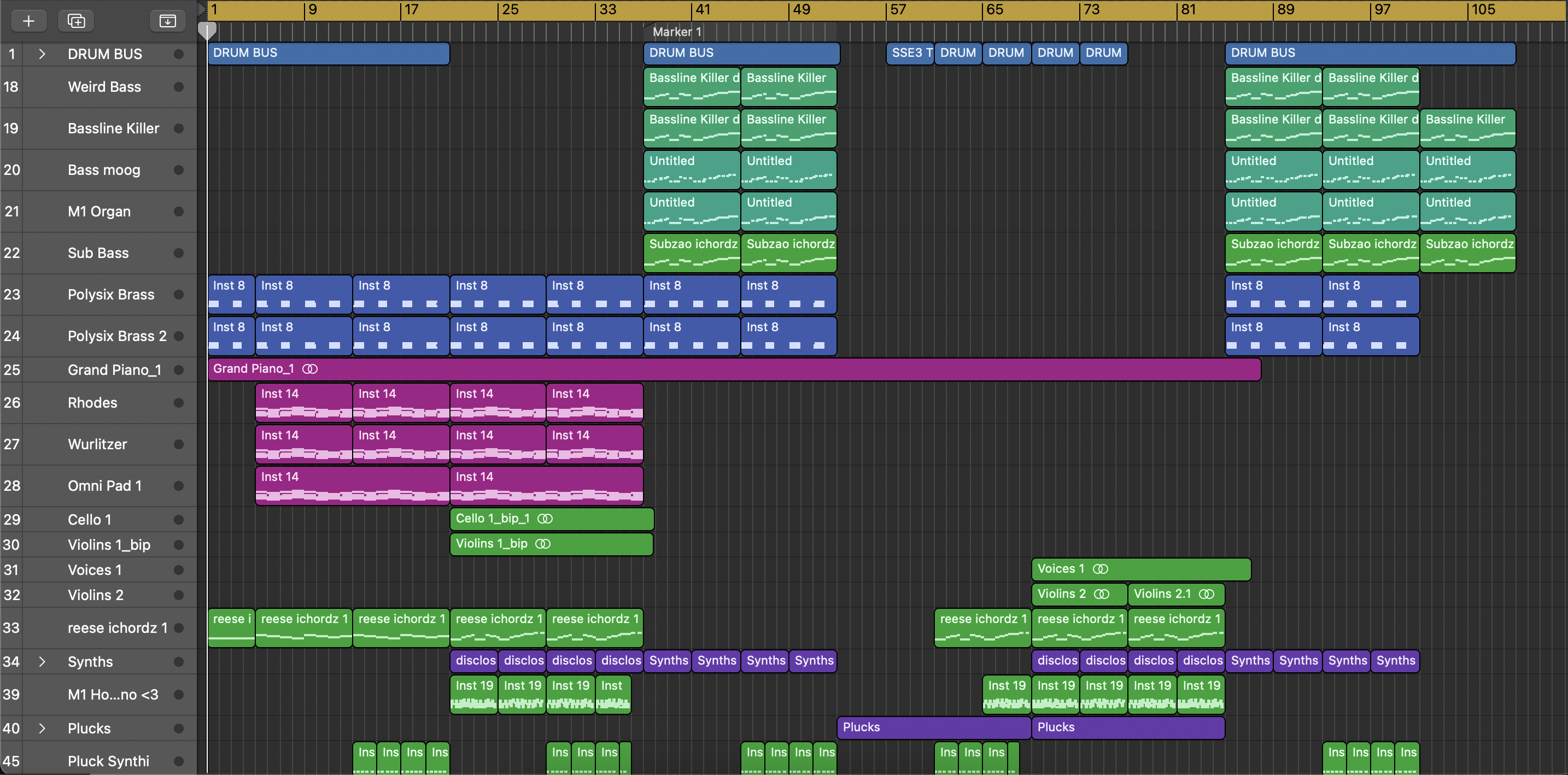Expand the Synths track stack

coord(42,661)
